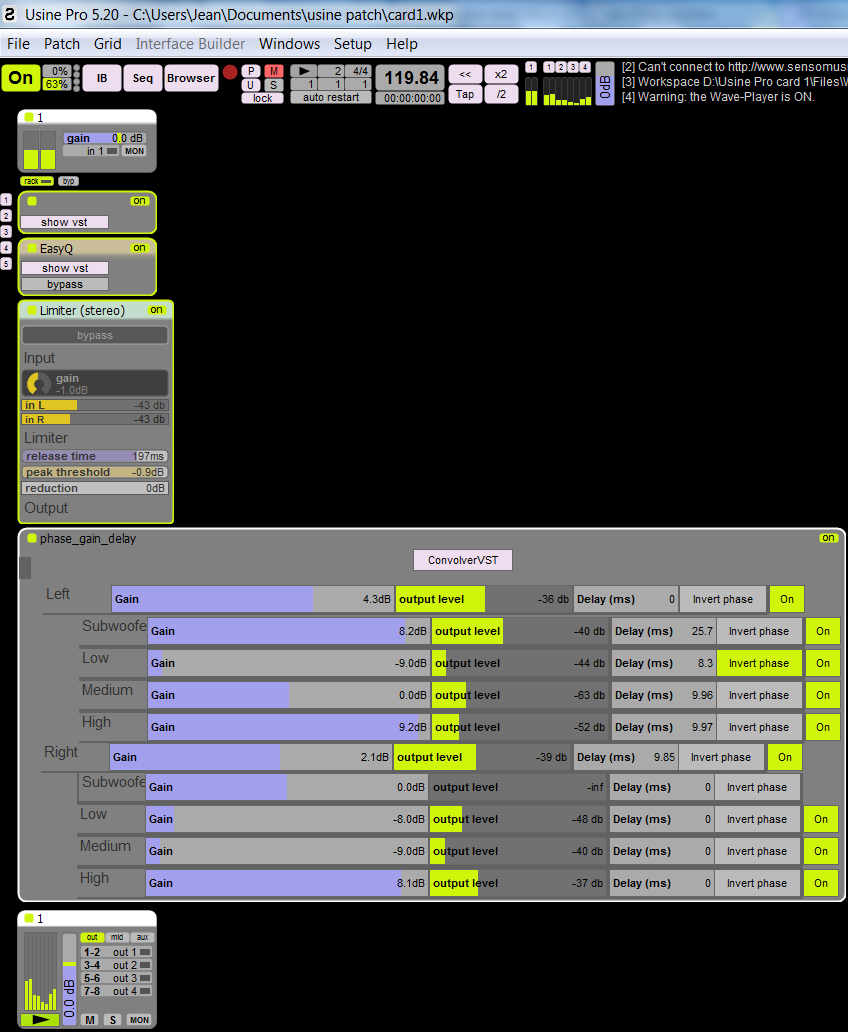Open the IB interface builder panel
Viewport: 848px width, 1032px height.
[102, 78]
